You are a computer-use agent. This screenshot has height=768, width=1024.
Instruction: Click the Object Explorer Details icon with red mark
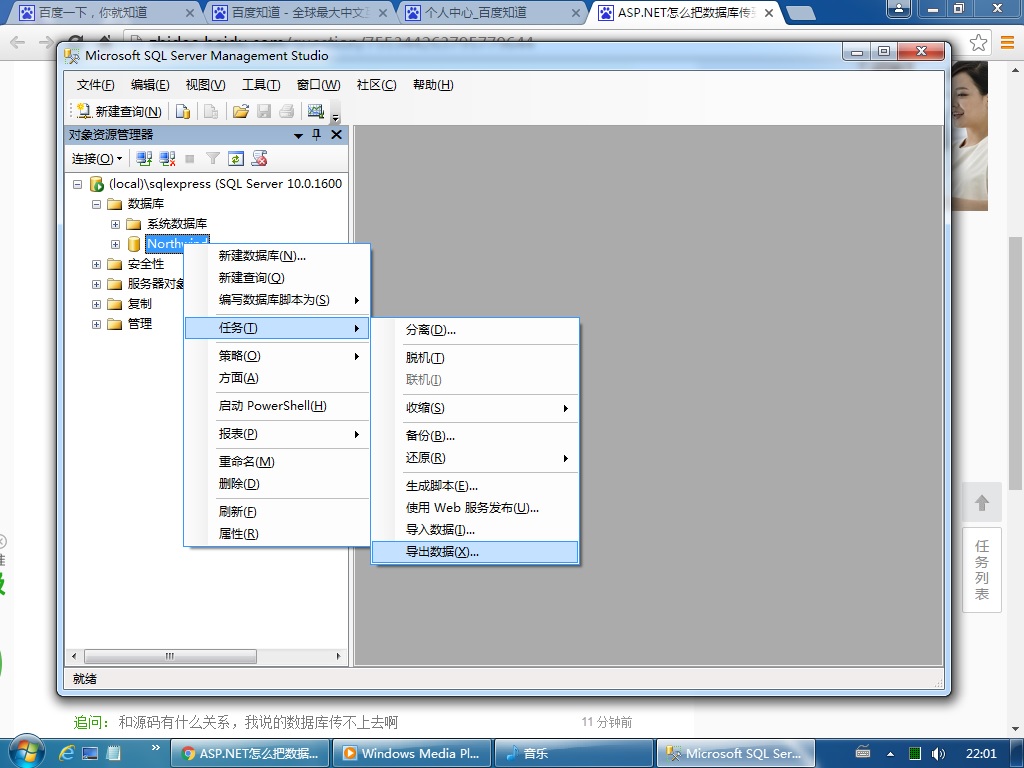(x=259, y=158)
